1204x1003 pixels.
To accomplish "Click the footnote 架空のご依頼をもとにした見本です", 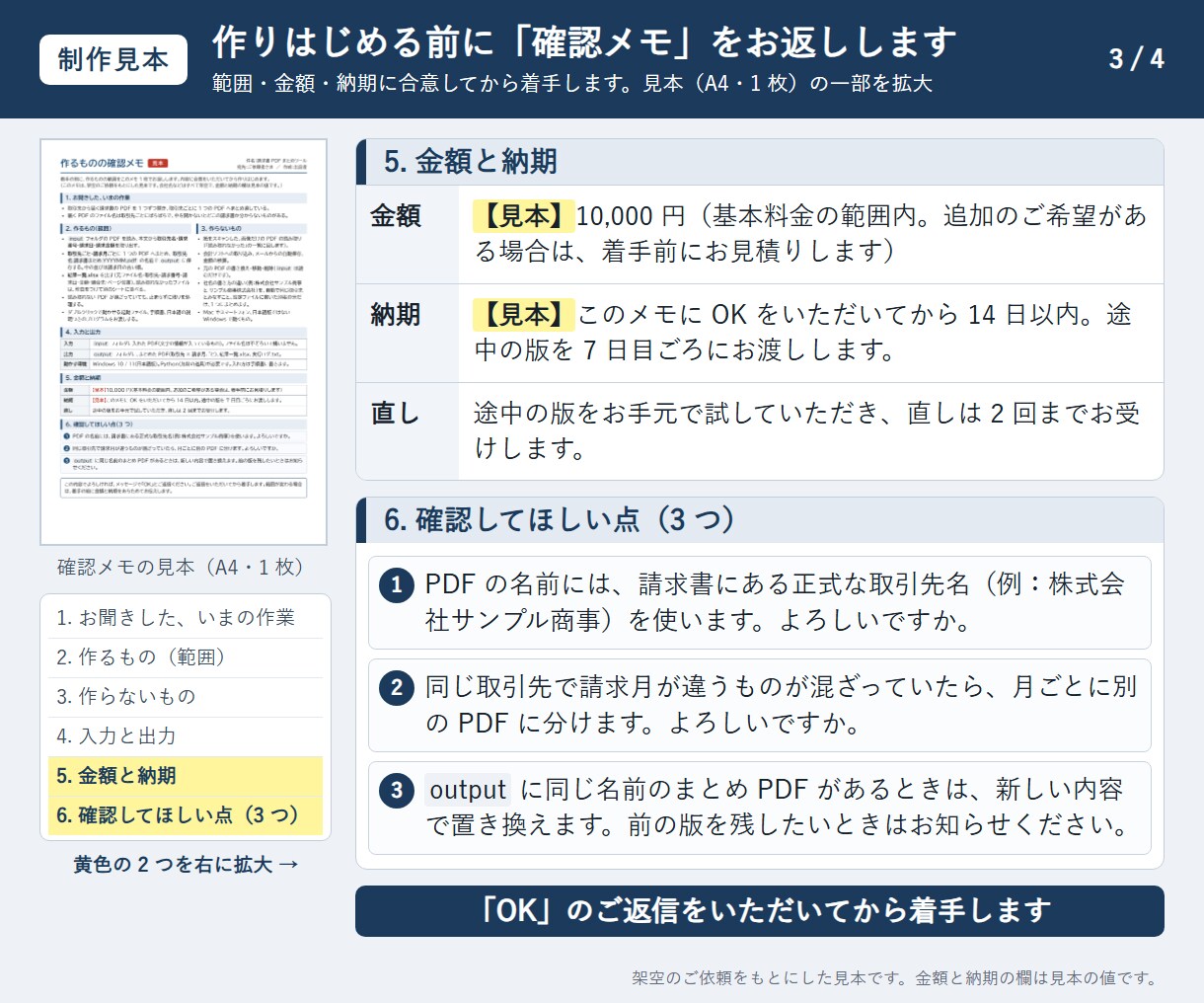I will coord(772,978).
